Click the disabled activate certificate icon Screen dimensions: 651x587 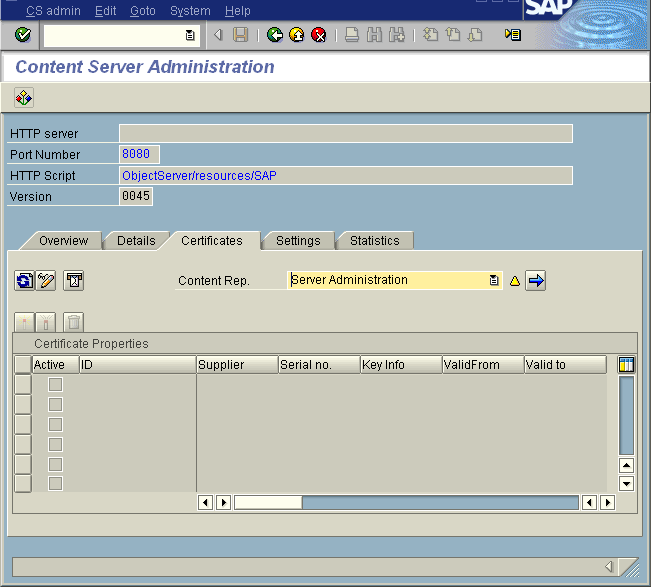[x=24, y=323]
